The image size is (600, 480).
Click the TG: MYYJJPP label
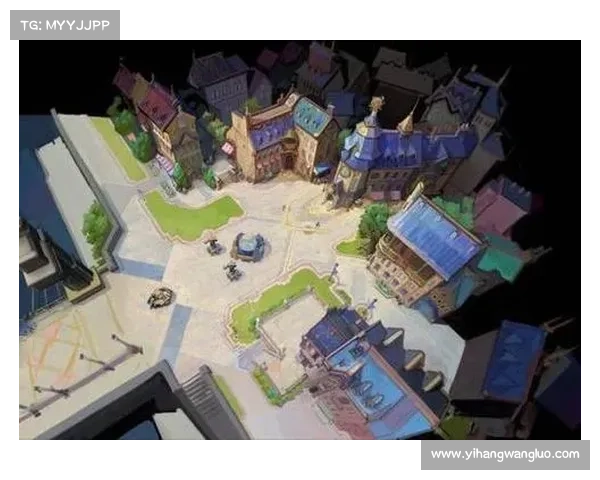coord(64,25)
